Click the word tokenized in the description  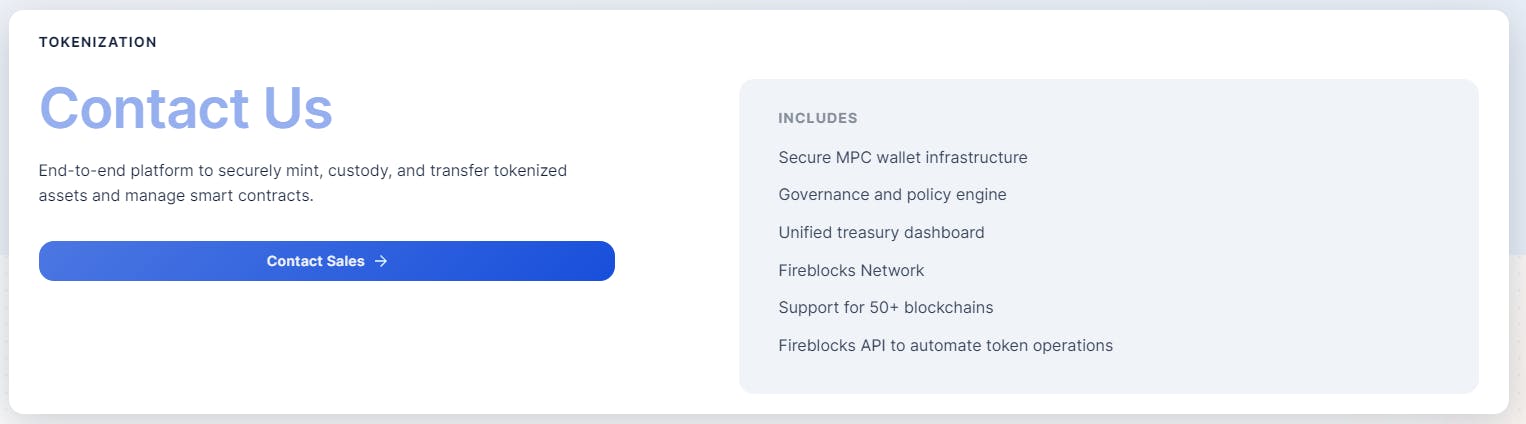[x=530, y=171]
